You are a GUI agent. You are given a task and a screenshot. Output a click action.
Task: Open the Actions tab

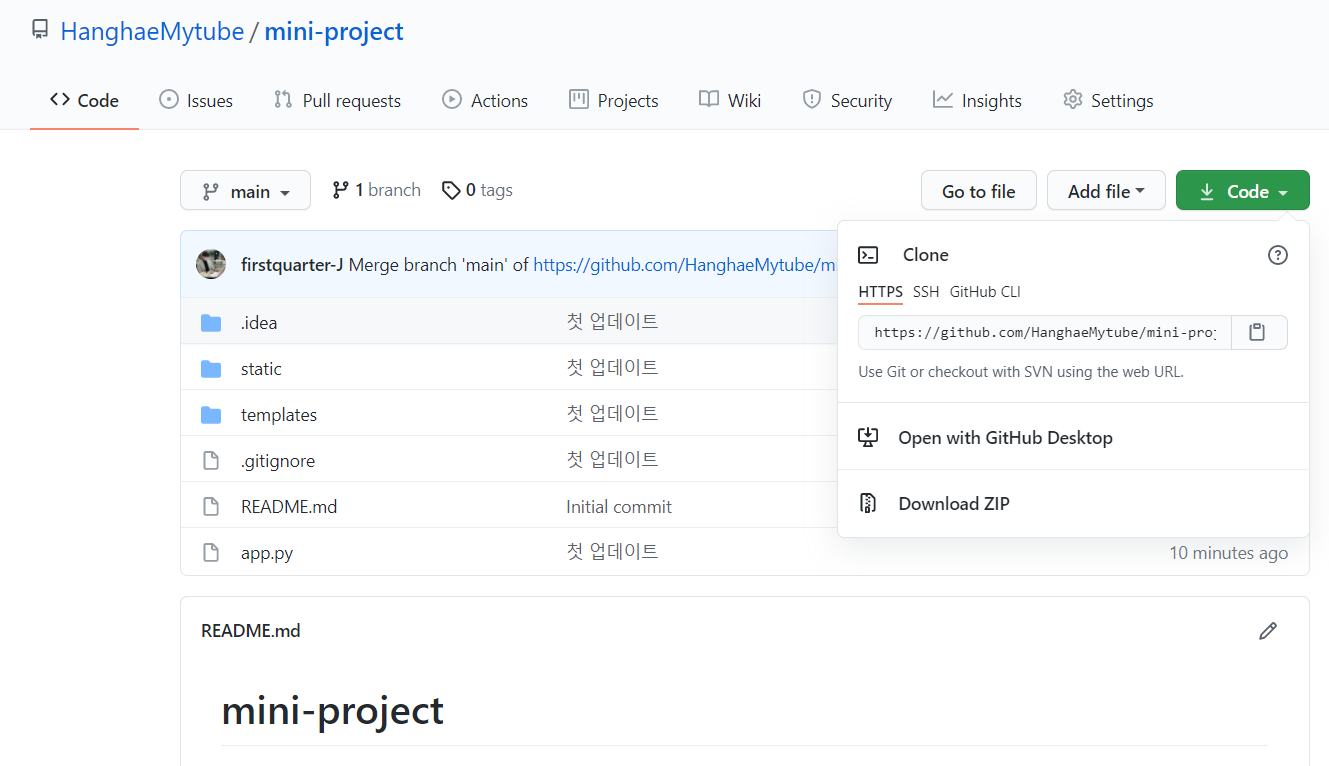485,100
